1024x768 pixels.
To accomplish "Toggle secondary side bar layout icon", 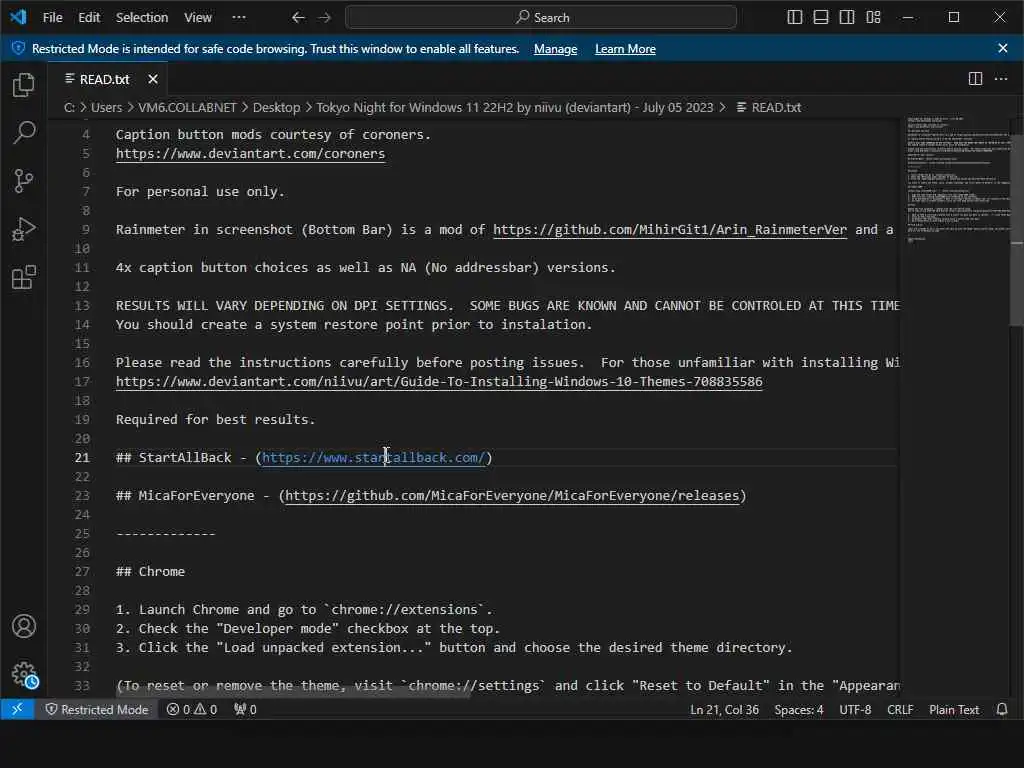I will [x=847, y=18].
